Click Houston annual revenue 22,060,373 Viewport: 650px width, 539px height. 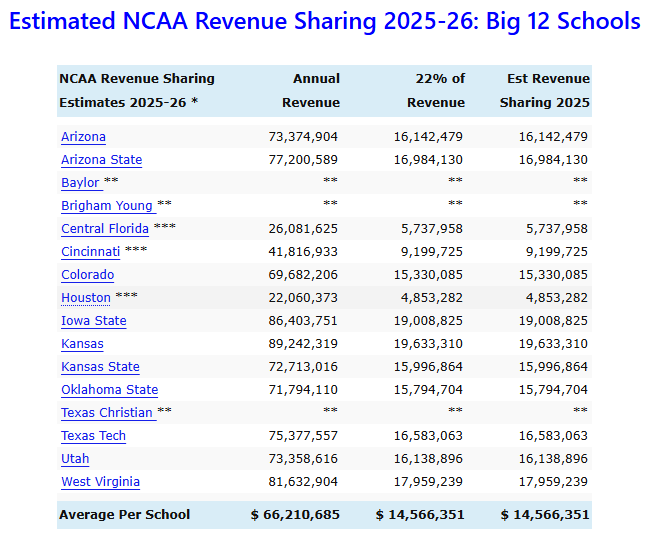pyautogui.click(x=303, y=298)
